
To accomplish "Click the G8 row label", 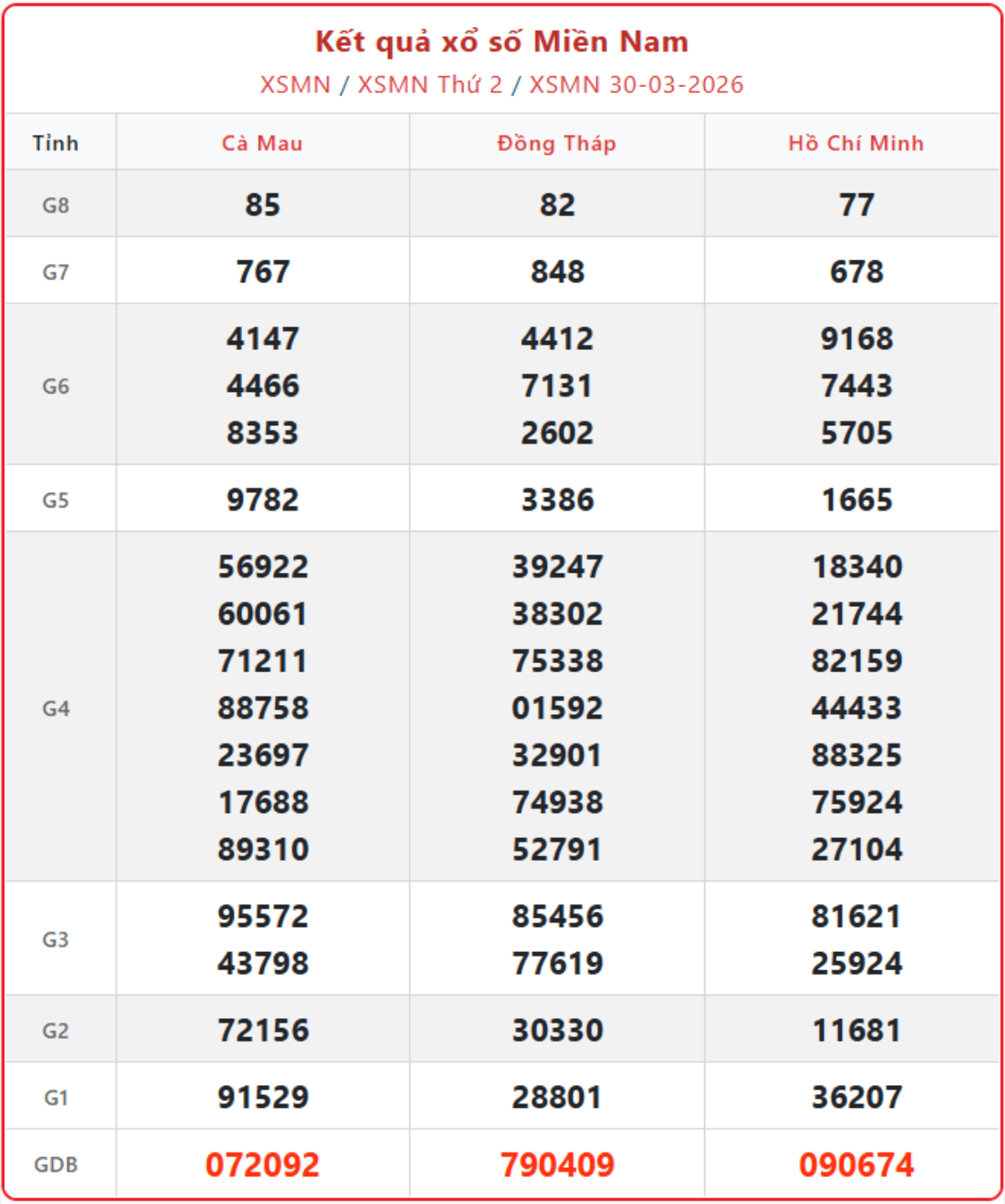I will 56,205.
